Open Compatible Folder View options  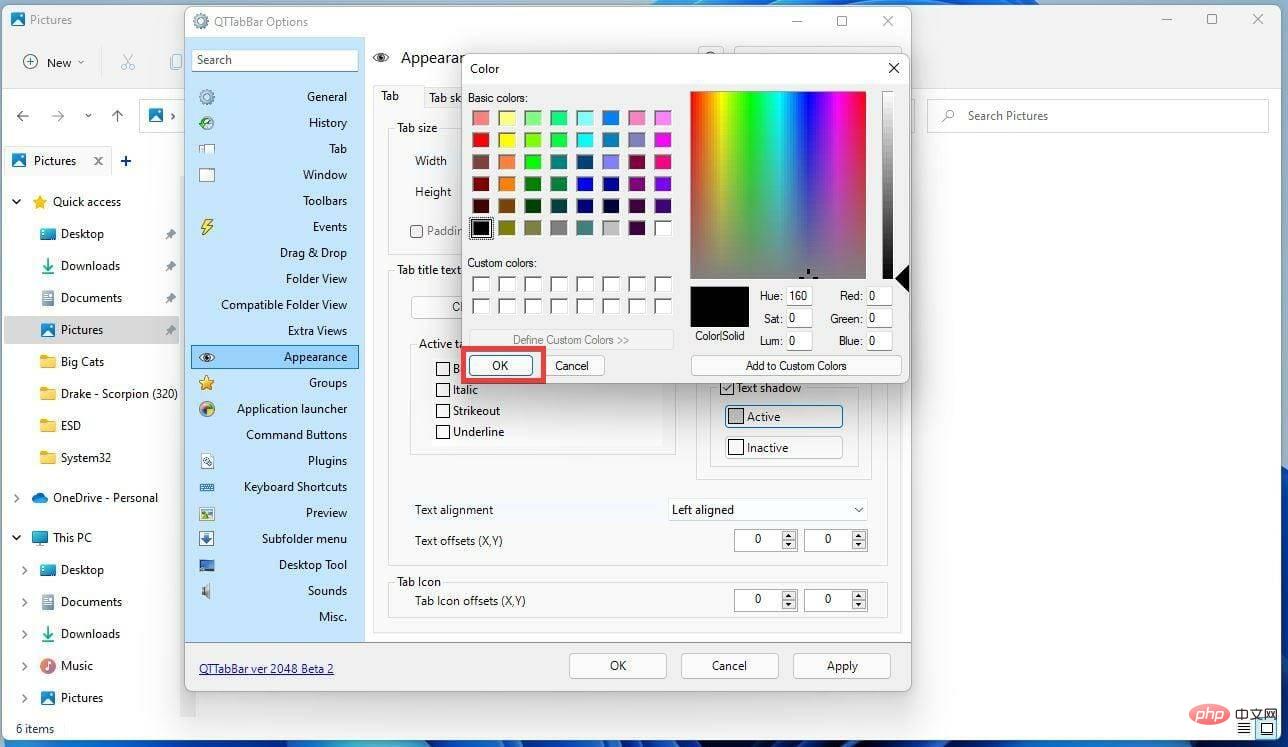coord(284,305)
